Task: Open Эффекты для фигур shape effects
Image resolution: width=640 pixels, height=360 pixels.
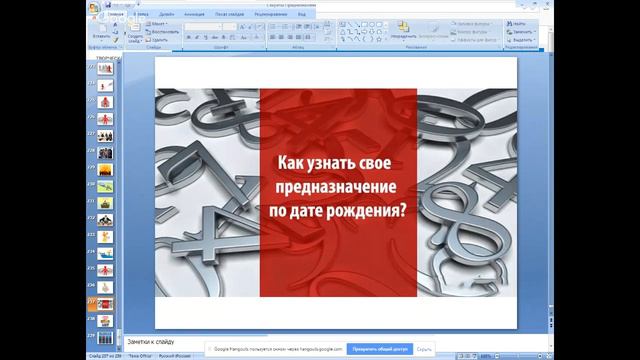Action: 475,40
